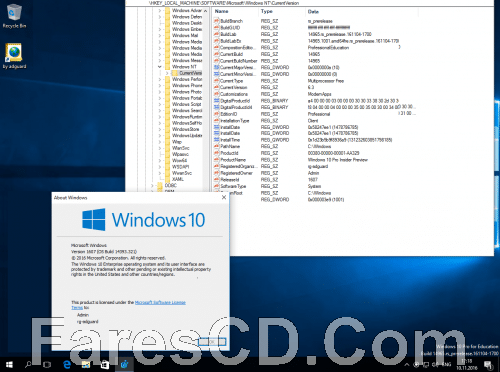500x372 pixels.
Task: Select the Registry Editor taskbar icon
Action: pos(124,365)
